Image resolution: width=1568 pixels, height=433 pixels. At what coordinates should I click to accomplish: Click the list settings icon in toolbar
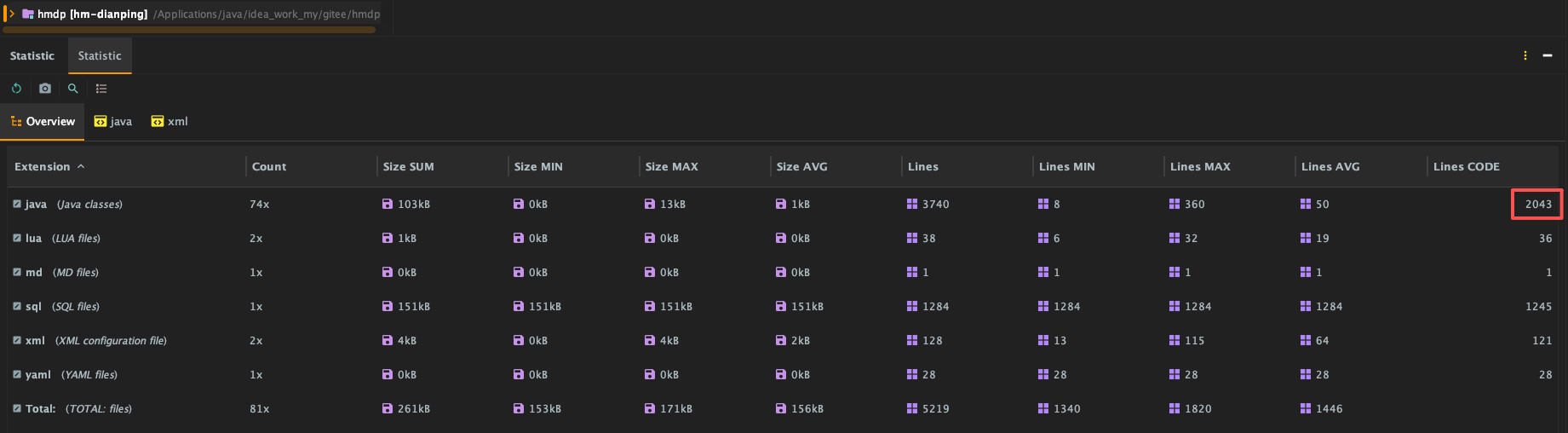click(101, 89)
